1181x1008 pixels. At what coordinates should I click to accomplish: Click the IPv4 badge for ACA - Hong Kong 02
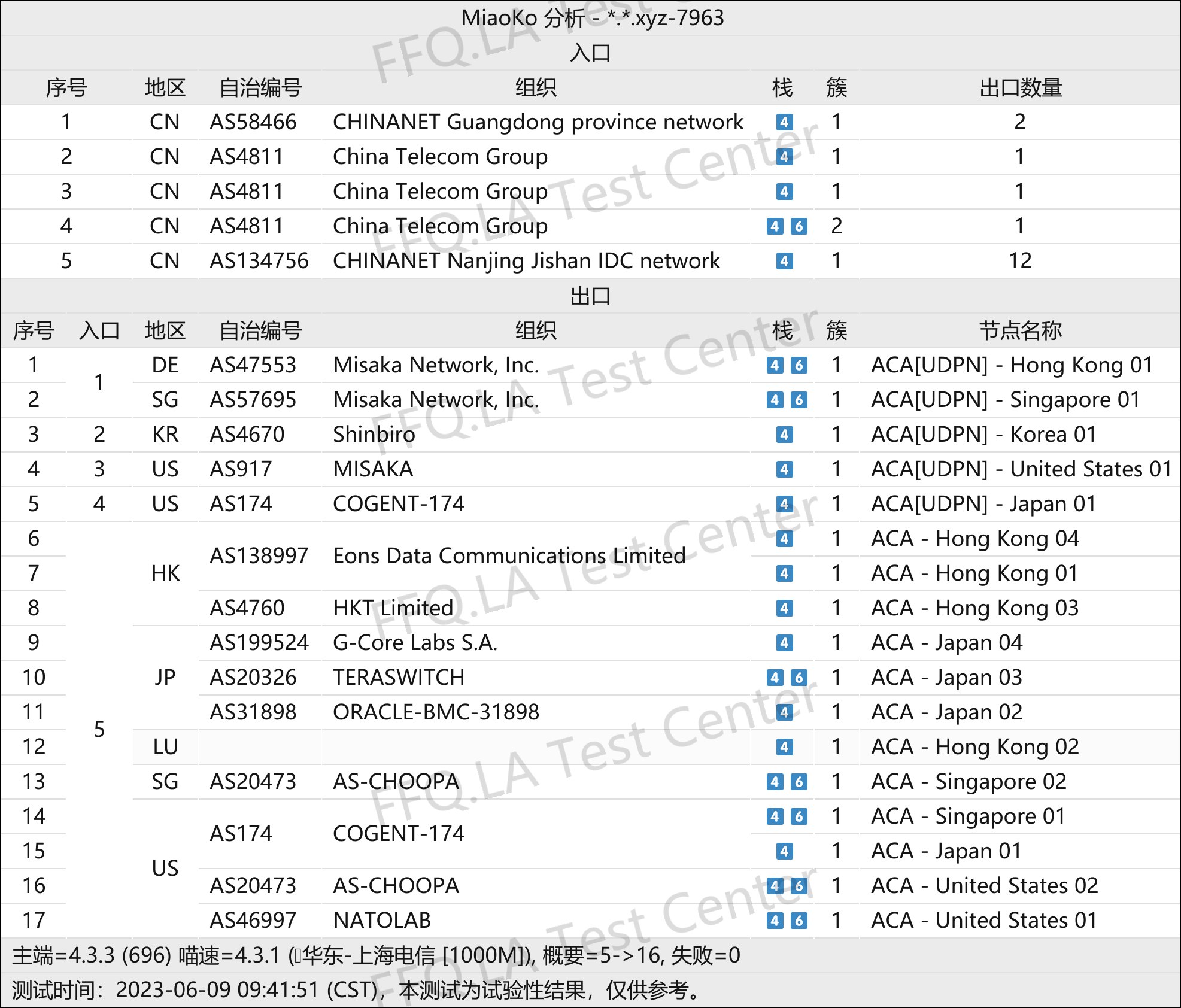[x=784, y=747]
